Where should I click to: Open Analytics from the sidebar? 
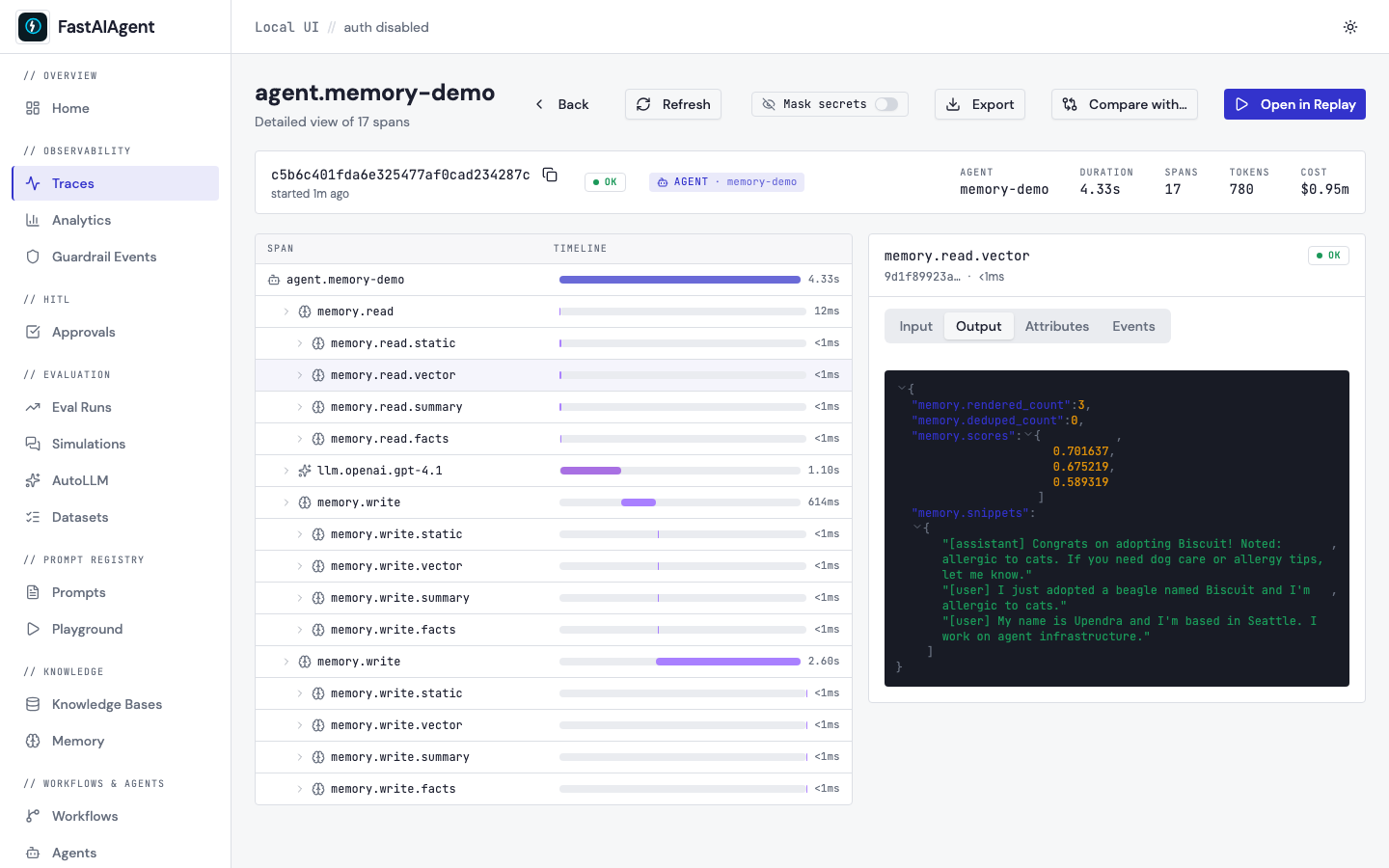click(x=116, y=220)
